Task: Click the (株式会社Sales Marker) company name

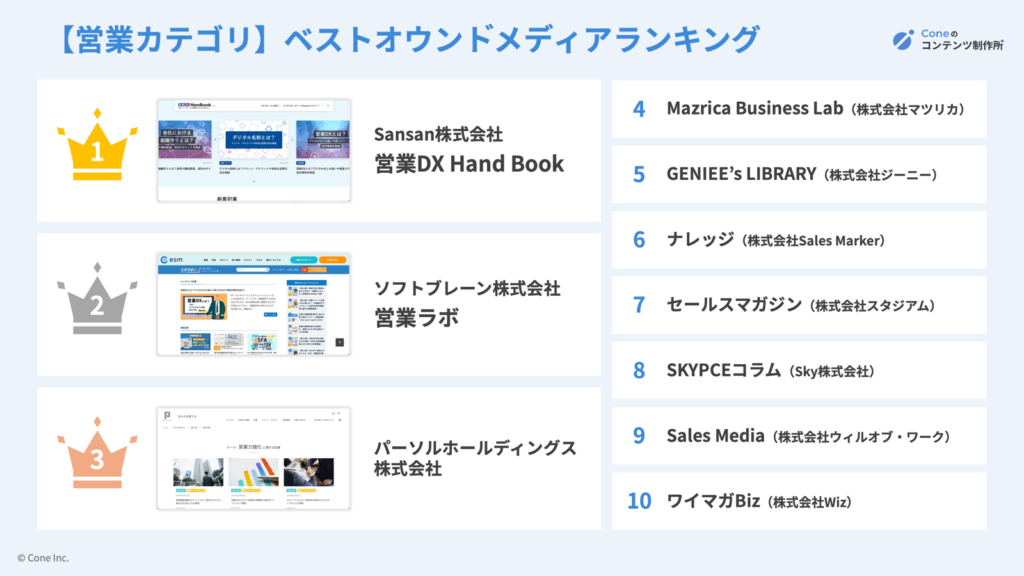Action: point(814,241)
